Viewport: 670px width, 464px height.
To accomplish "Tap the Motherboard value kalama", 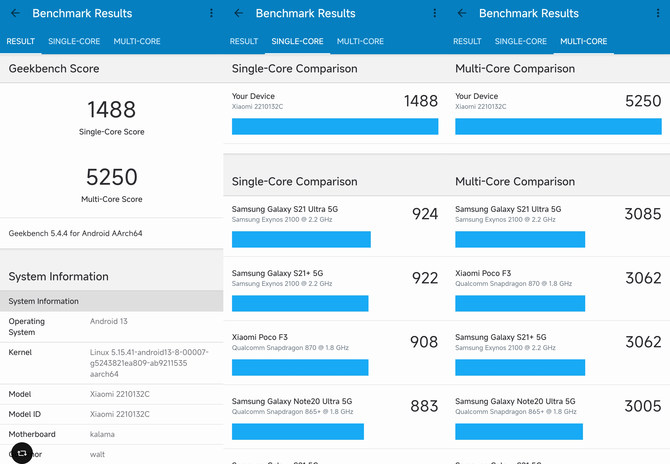I will coord(102,434).
